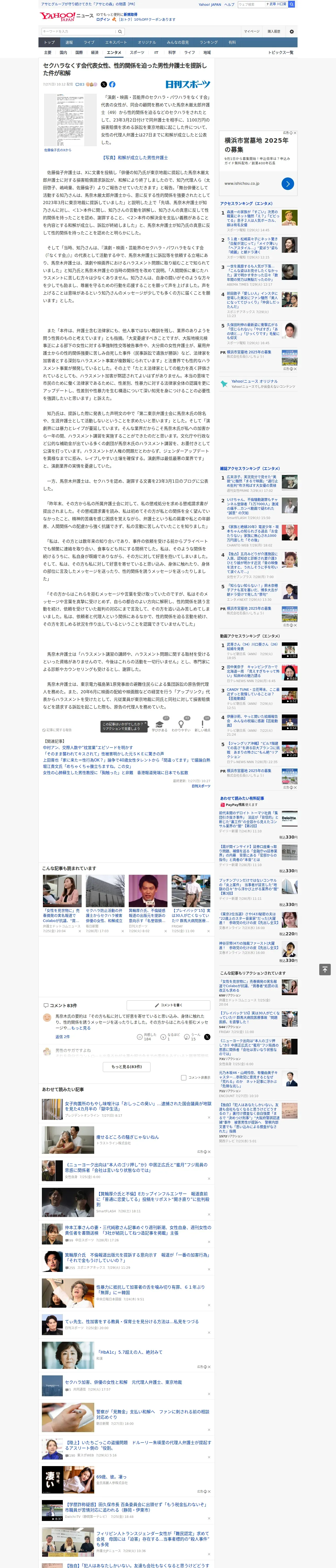336x1568 pixels.
Task: Open マイページ link
Action: click(x=252, y=32)
